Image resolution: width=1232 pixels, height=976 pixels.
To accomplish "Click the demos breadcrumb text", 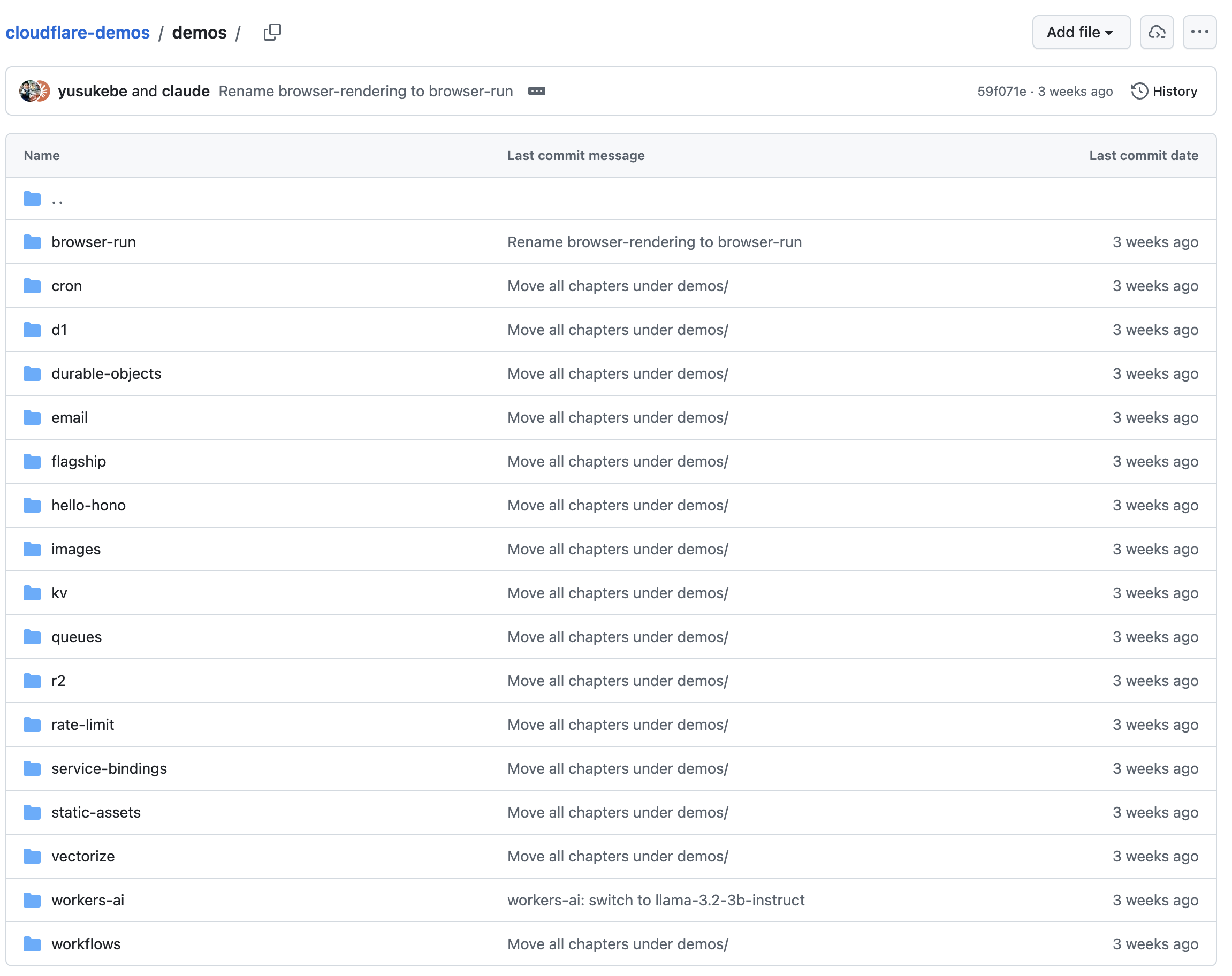I will point(200,33).
